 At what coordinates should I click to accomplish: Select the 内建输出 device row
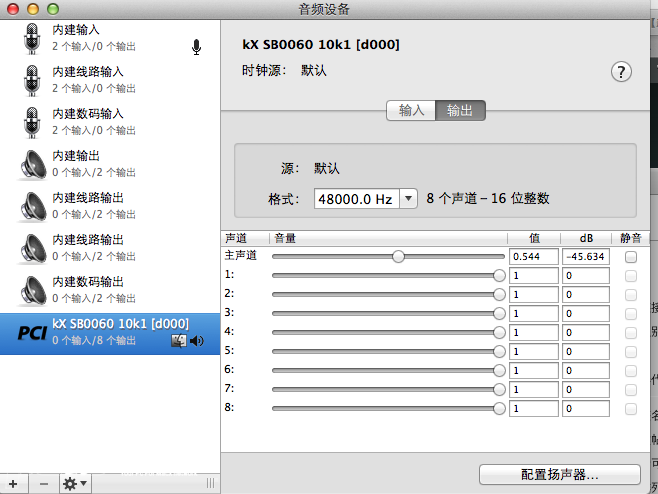click(110, 165)
